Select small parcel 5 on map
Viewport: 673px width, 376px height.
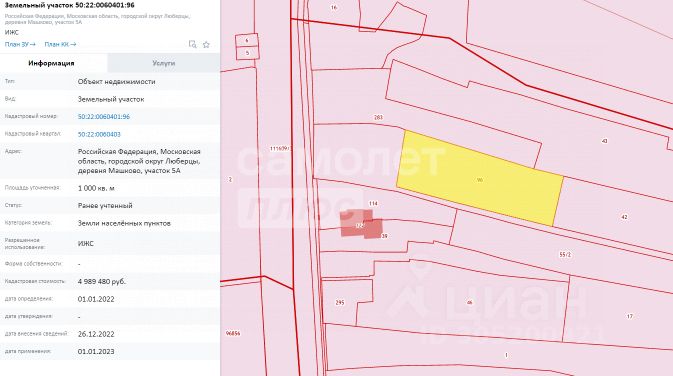coord(247,53)
